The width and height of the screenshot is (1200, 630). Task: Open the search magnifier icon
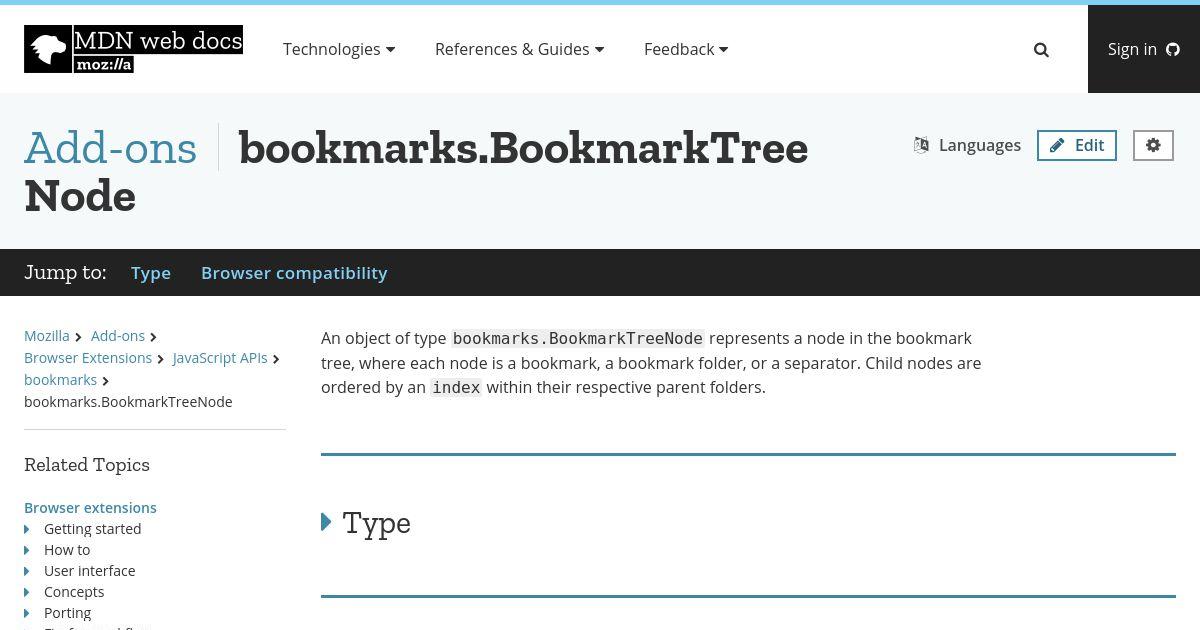pos(1041,50)
